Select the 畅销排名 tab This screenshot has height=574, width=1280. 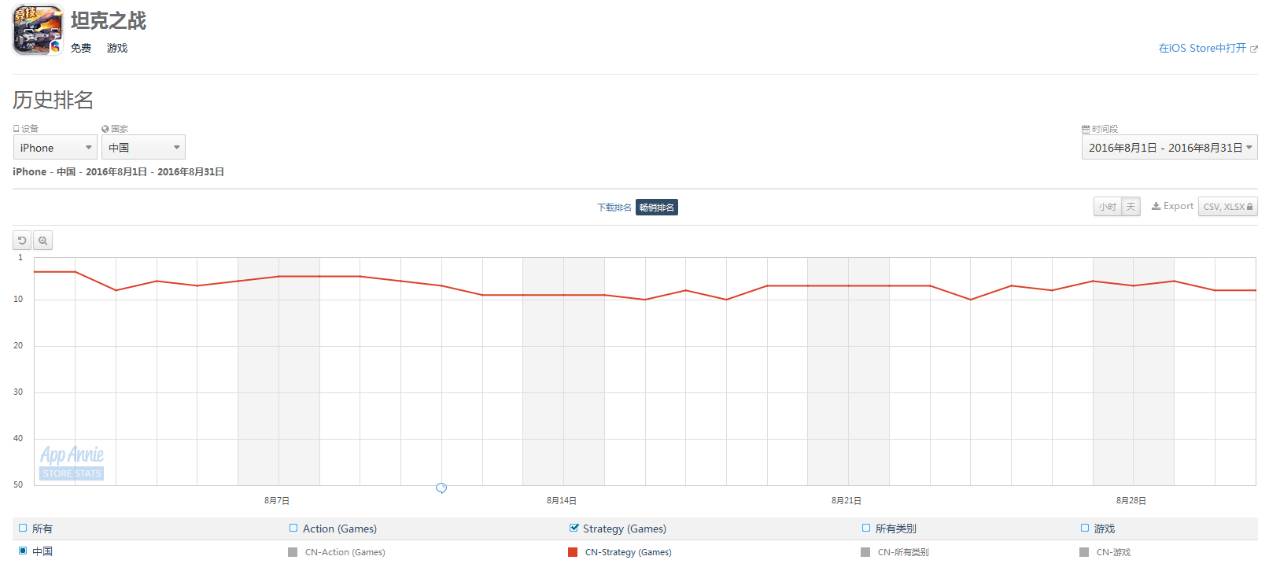(657, 207)
